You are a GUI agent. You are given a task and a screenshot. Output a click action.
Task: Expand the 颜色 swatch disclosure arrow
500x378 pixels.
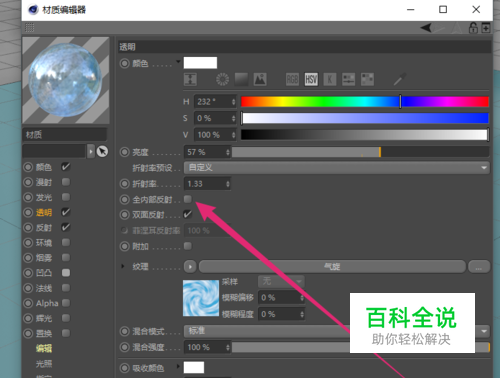178,61
